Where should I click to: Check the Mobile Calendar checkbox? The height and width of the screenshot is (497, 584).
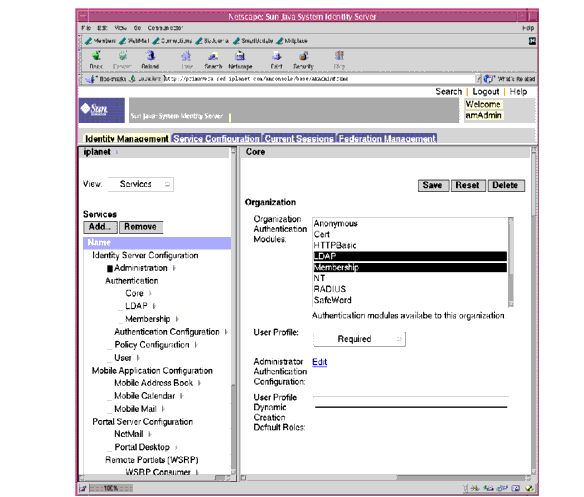[x=110, y=397]
